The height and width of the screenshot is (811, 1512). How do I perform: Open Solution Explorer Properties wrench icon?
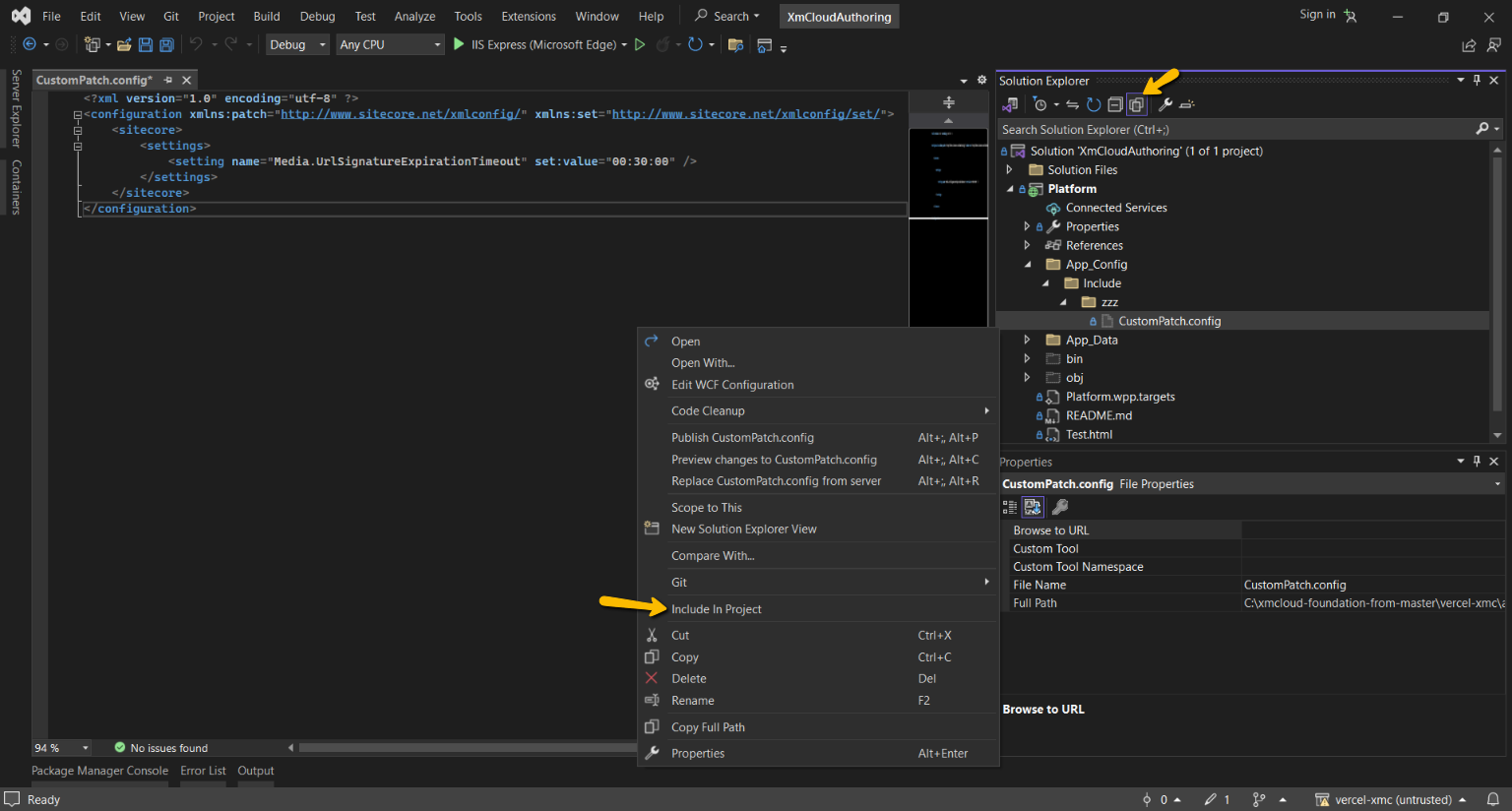point(1165,104)
